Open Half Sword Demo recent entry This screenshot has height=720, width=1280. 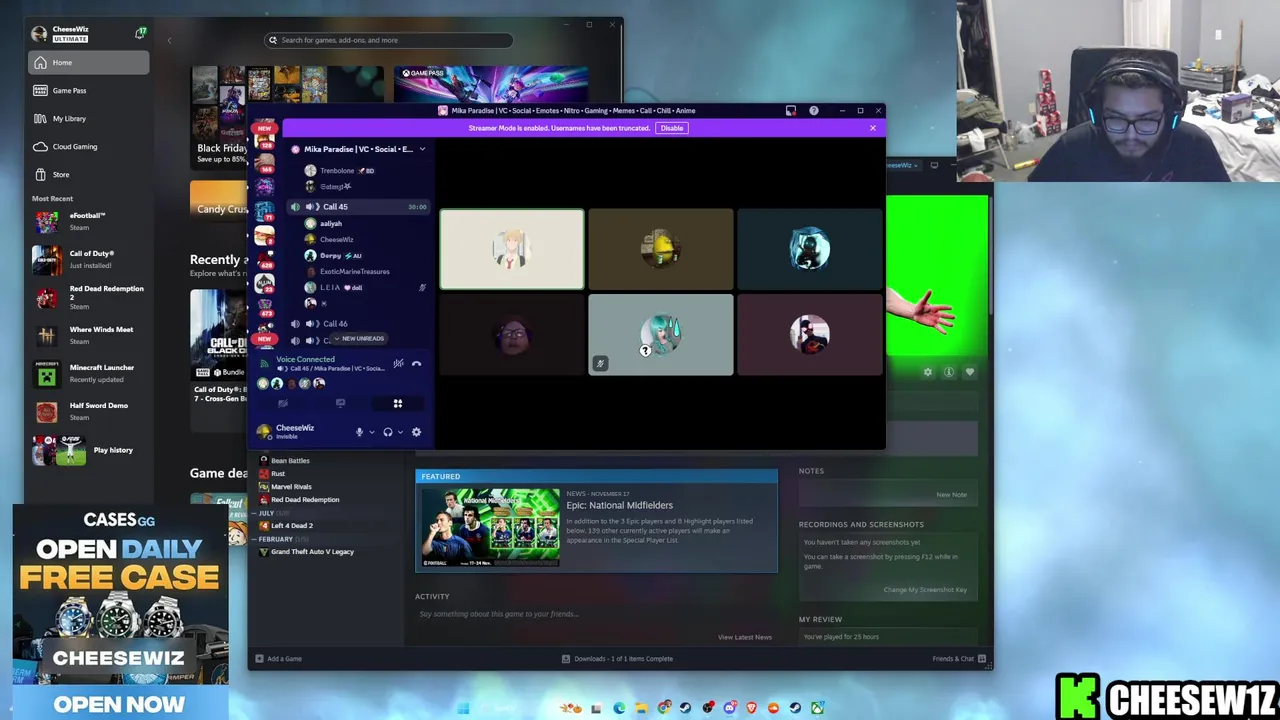[89, 411]
